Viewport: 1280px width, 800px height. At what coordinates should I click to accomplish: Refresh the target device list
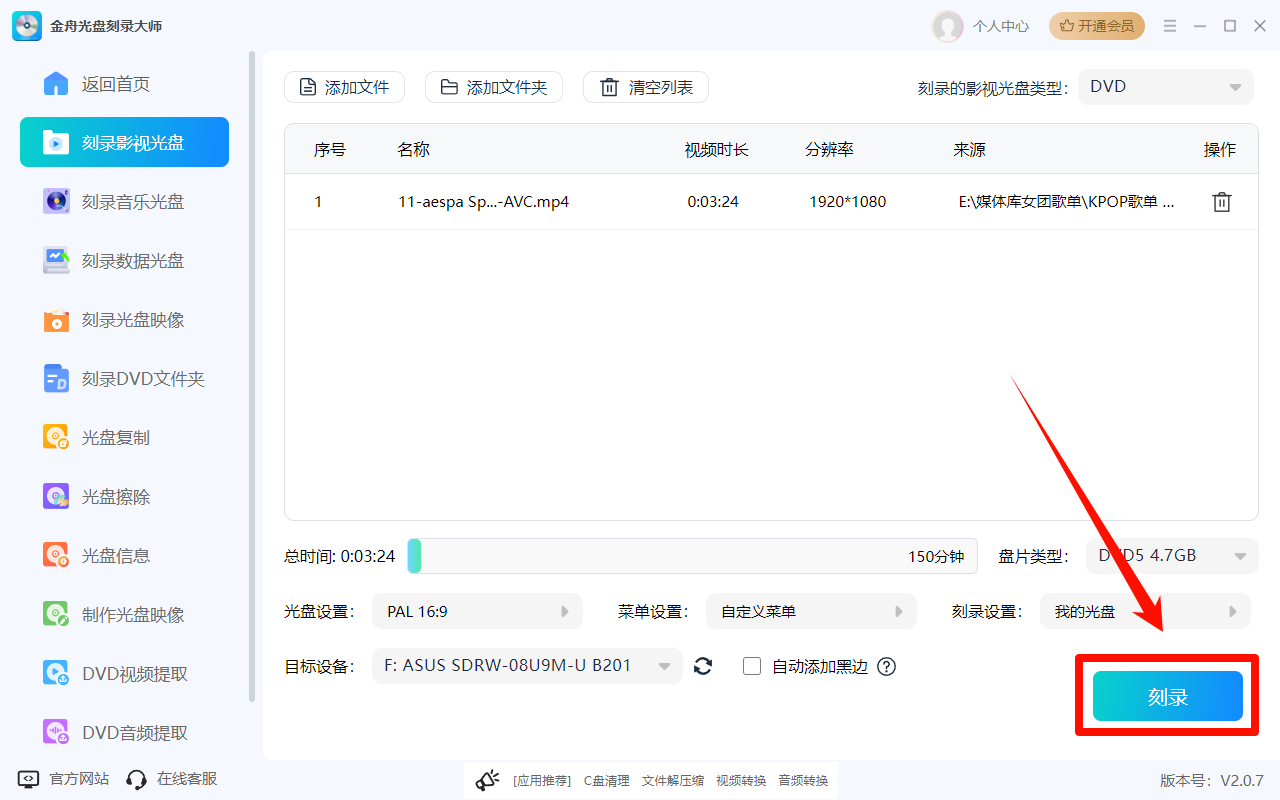703,666
